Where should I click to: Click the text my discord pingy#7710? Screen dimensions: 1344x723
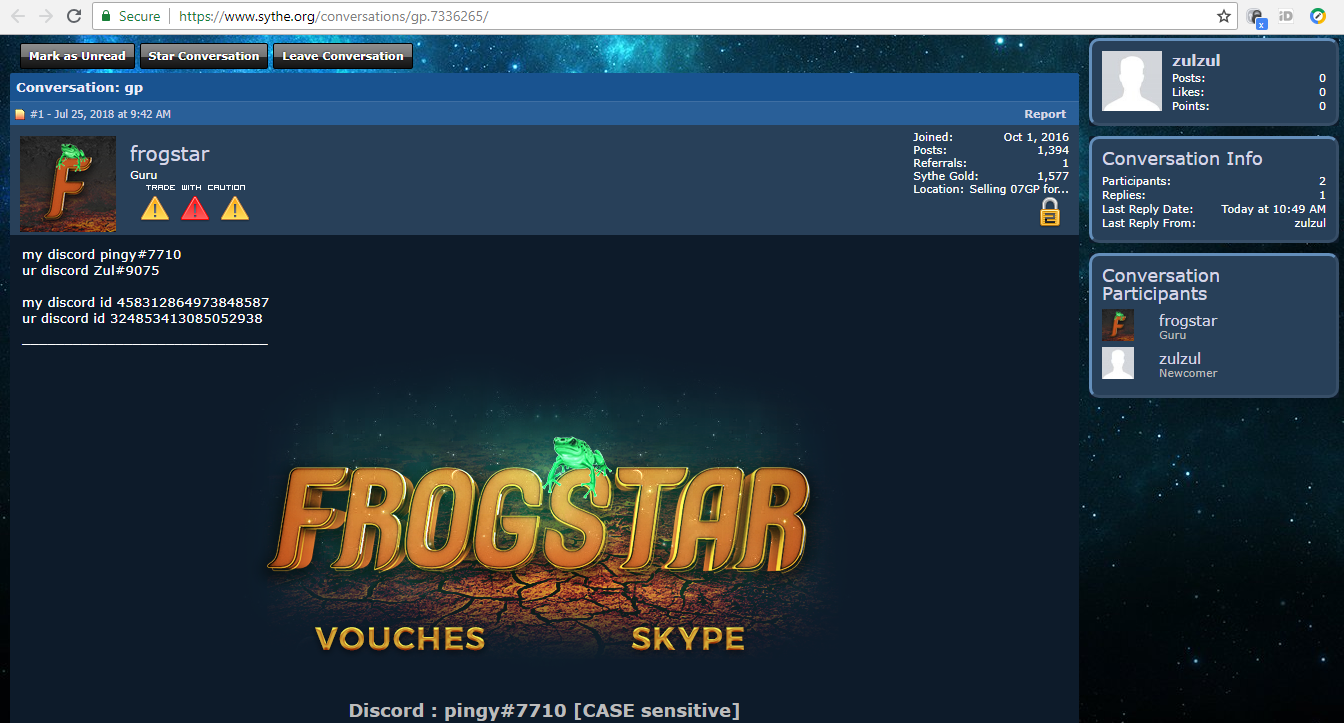[x=102, y=255]
